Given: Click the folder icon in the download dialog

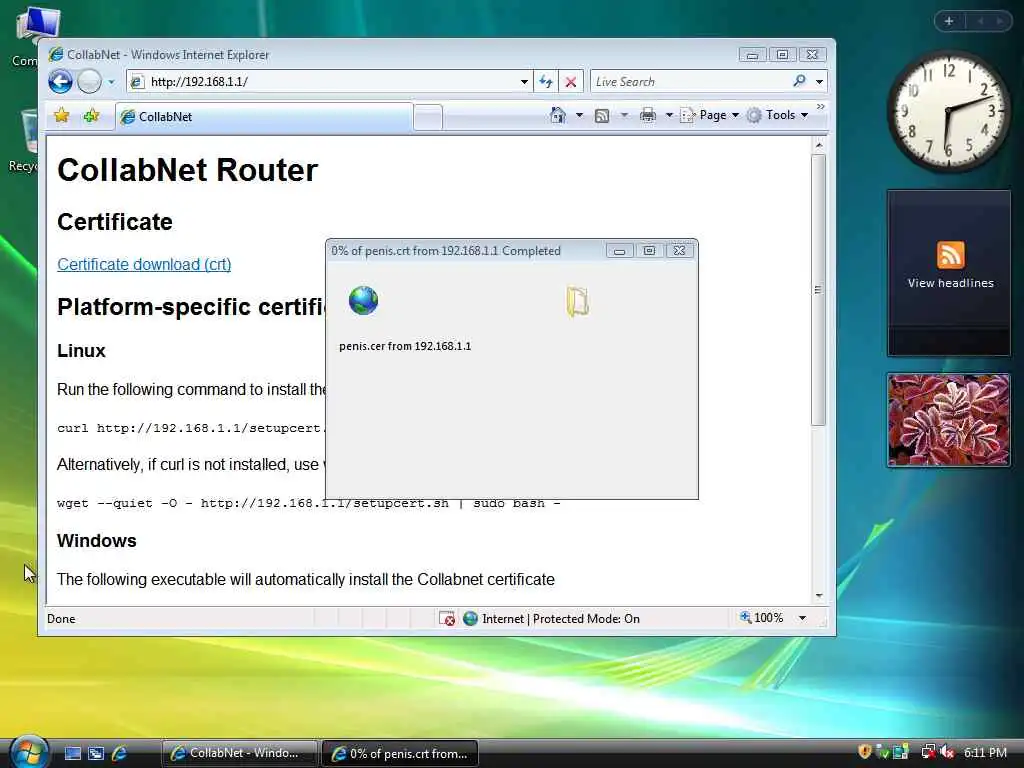Looking at the screenshot, I should (x=578, y=302).
